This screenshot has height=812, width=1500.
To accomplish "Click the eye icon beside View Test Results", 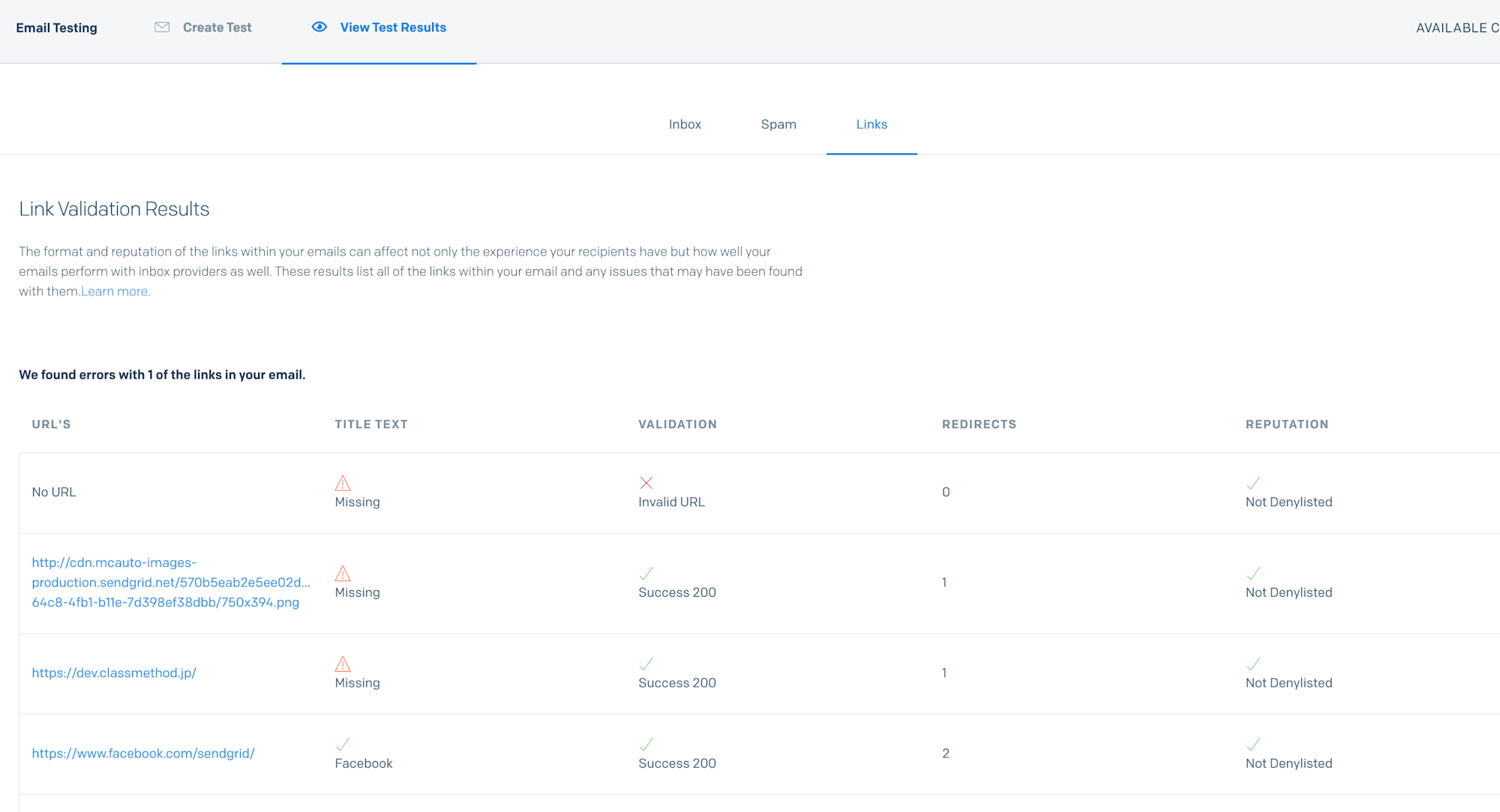I will point(319,27).
